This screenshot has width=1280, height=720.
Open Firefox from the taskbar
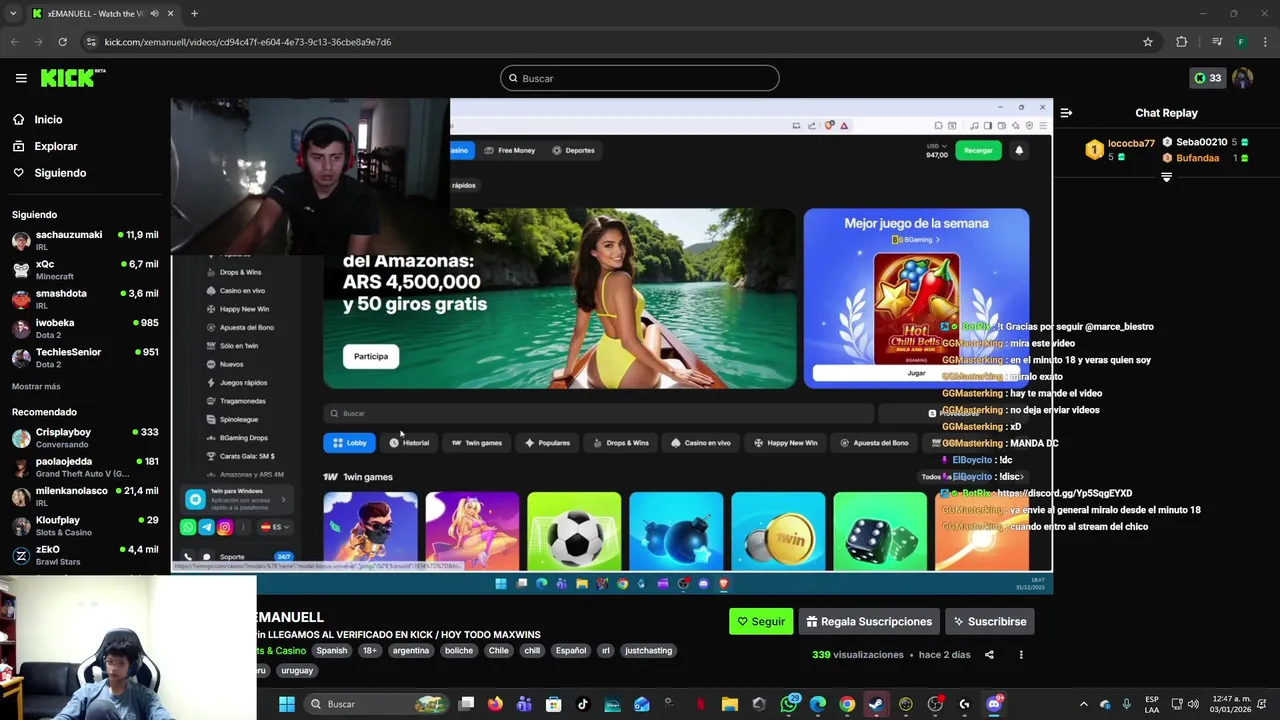click(495, 704)
